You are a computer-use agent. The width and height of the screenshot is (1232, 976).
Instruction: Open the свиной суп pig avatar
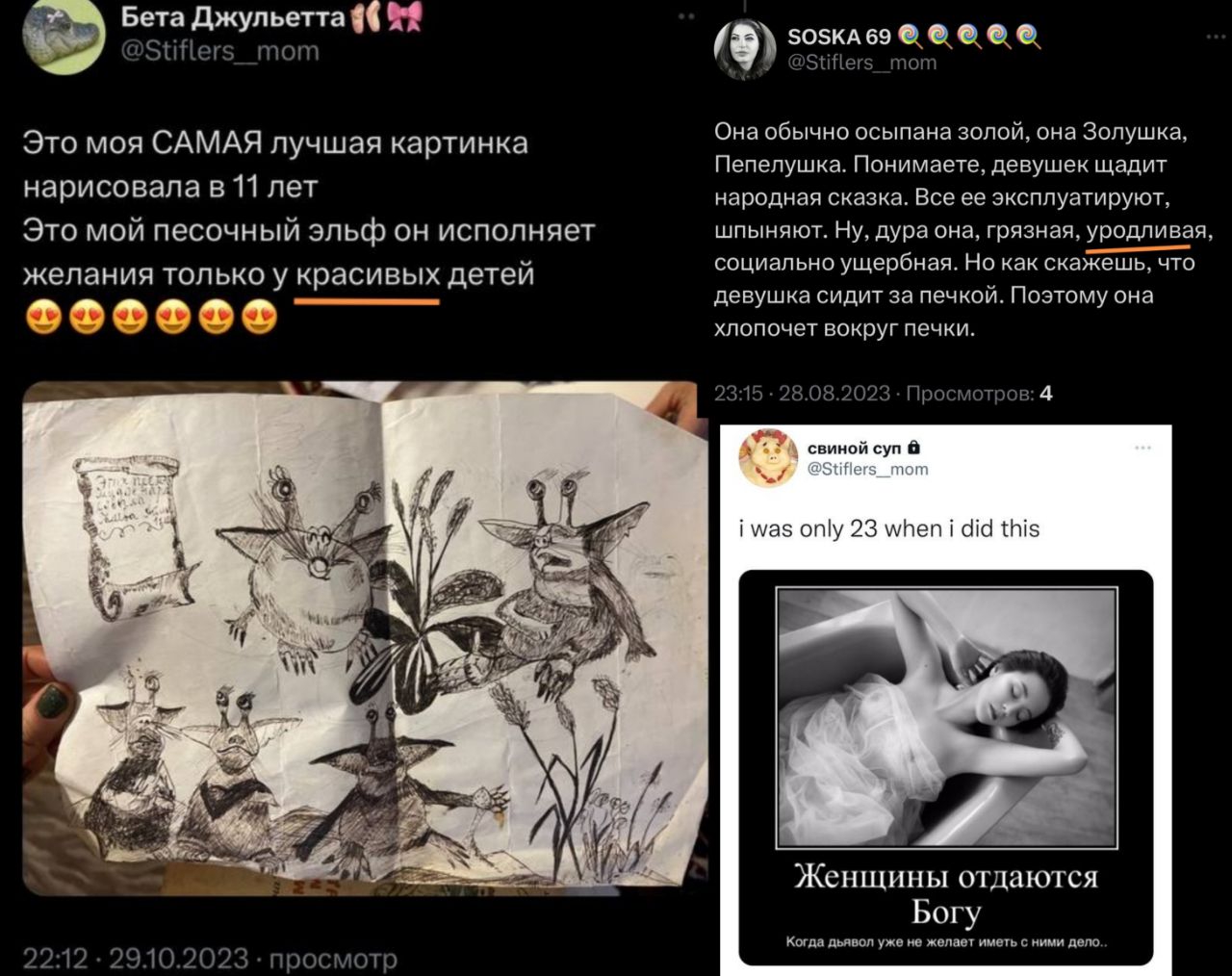pyautogui.click(x=766, y=458)
